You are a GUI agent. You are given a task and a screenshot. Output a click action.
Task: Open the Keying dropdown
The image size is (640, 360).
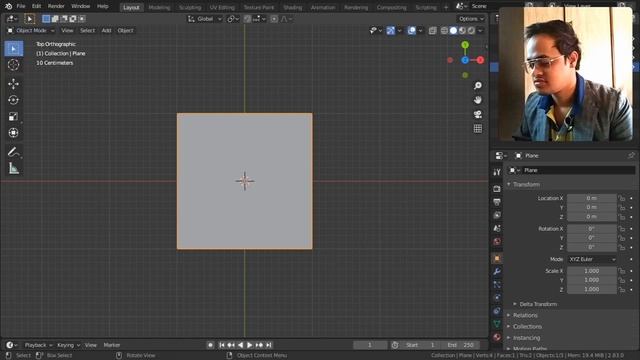coord(68,345)
